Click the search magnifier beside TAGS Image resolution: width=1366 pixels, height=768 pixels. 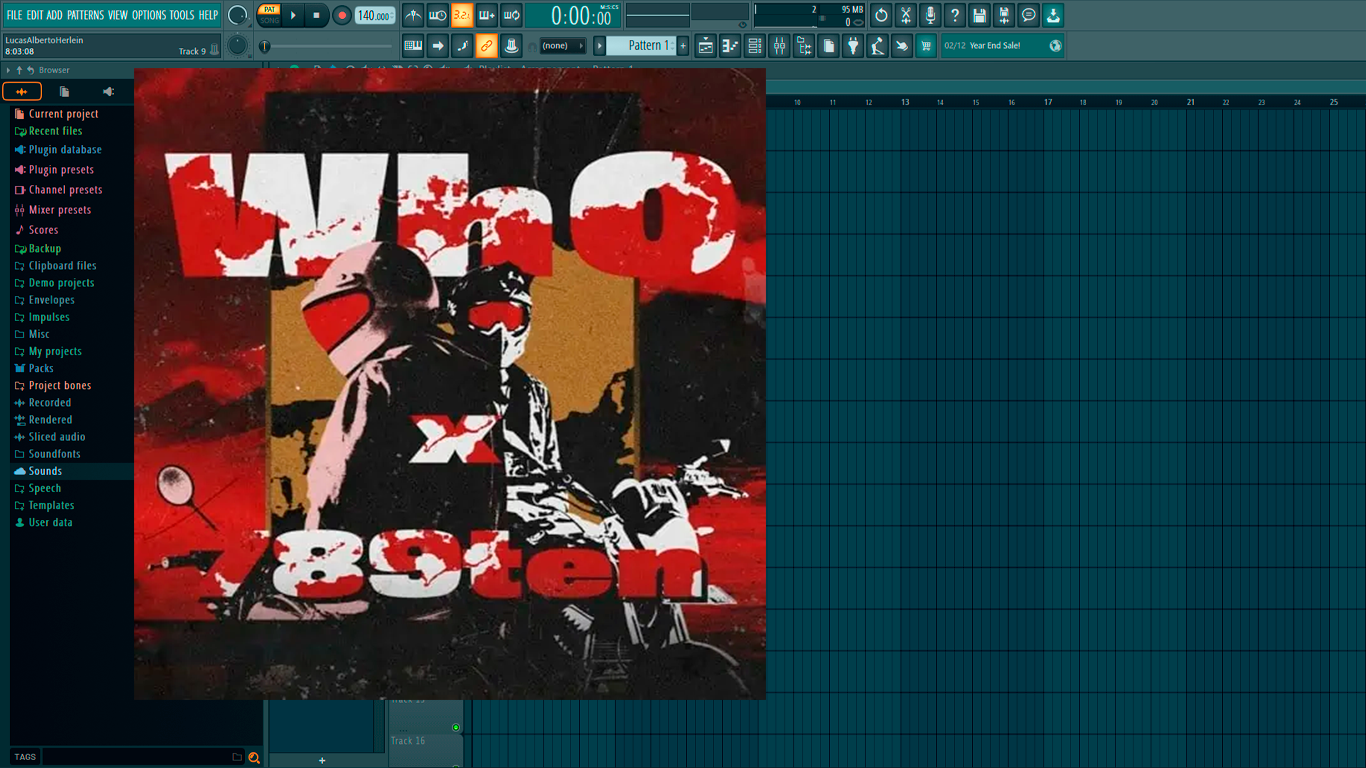click(254, 758)
